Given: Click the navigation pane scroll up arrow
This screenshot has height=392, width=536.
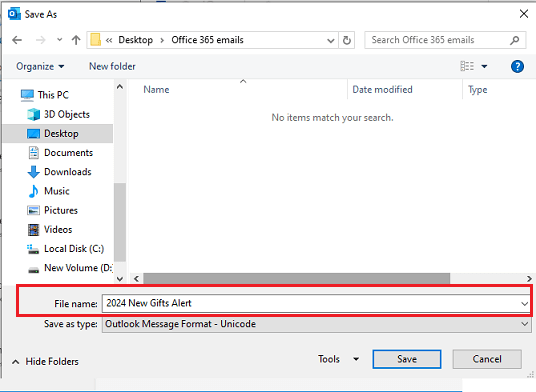Looking at the screenshot, I should pyautogui.click(x=120, y=87).
